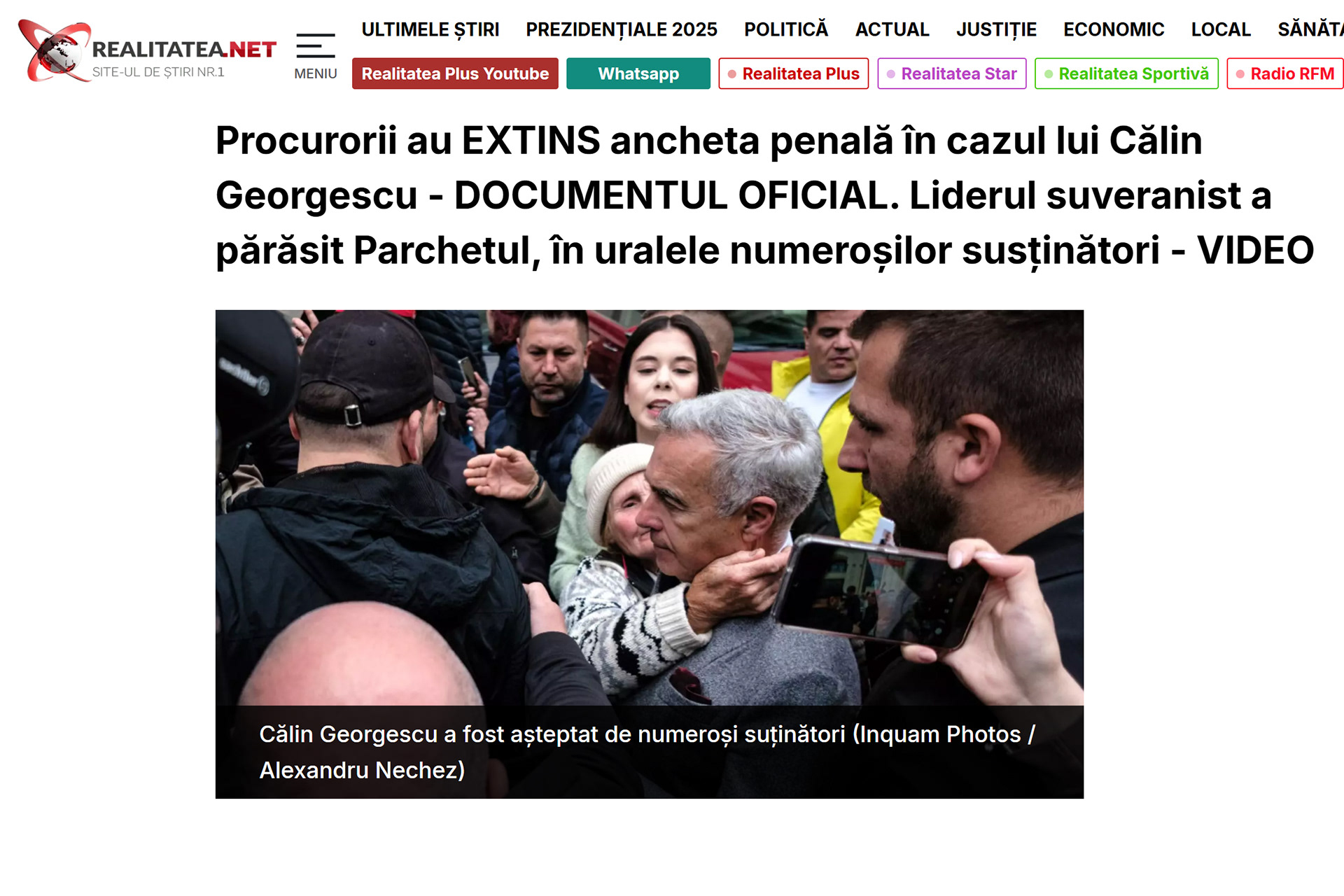This screenshot has width=1344, height=896.
Task: Select the Actual menu item
Action: coord(892,29)
